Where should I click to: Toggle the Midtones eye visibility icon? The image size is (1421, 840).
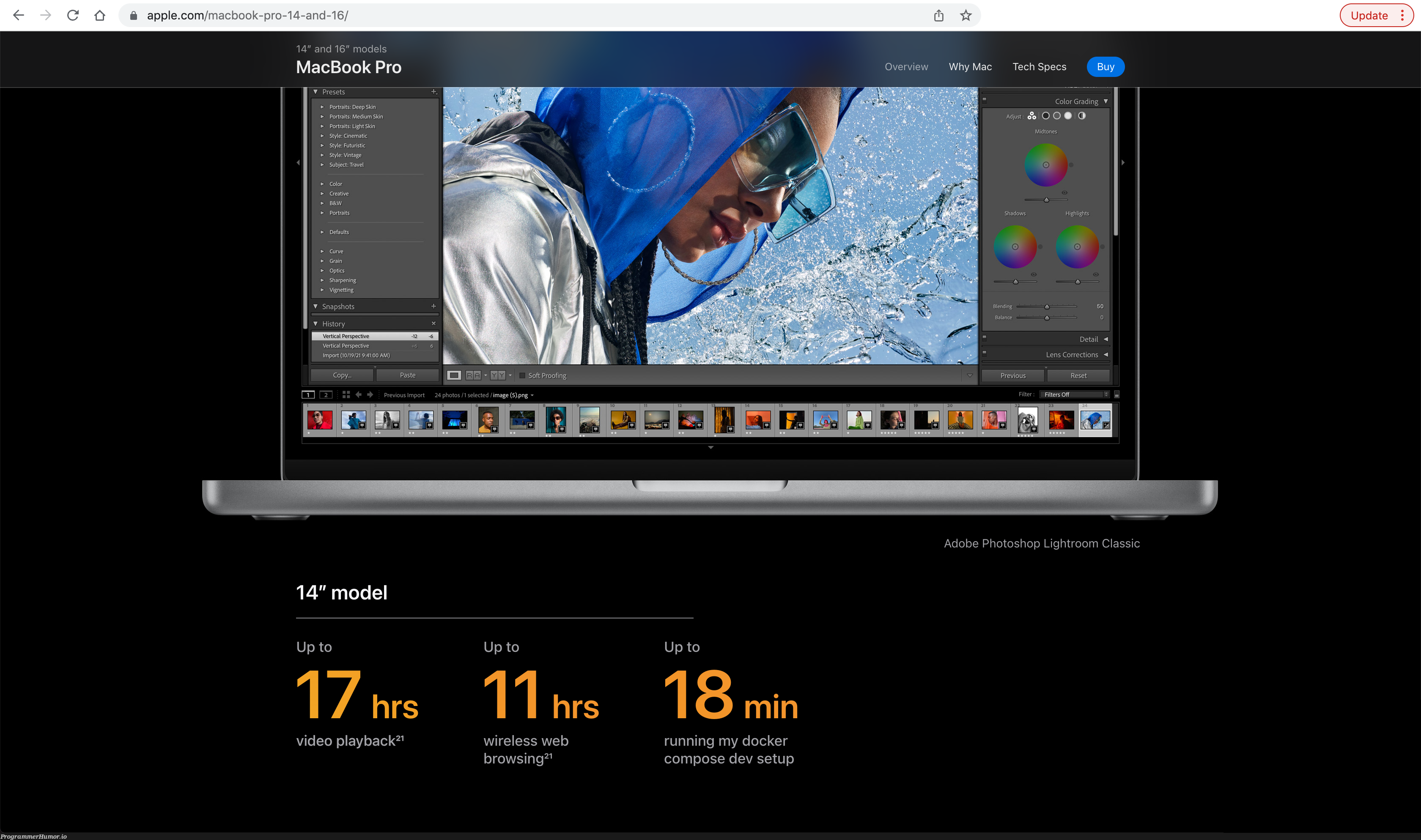point(1065,192)
